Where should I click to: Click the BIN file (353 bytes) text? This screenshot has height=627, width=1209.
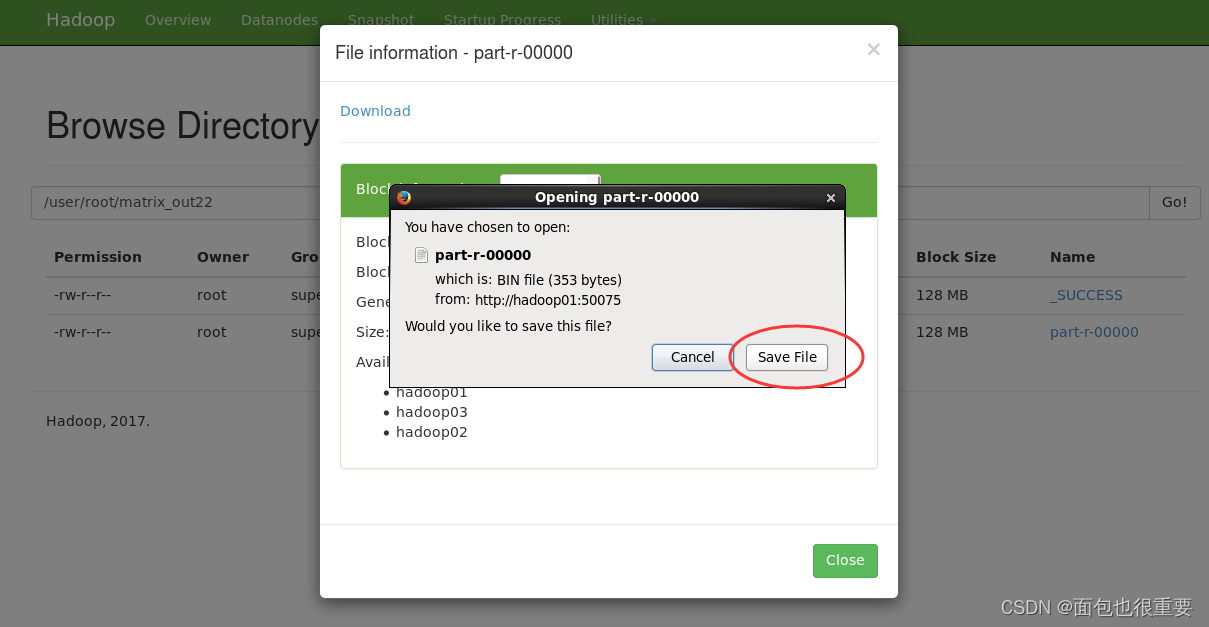tap(559, 280)
